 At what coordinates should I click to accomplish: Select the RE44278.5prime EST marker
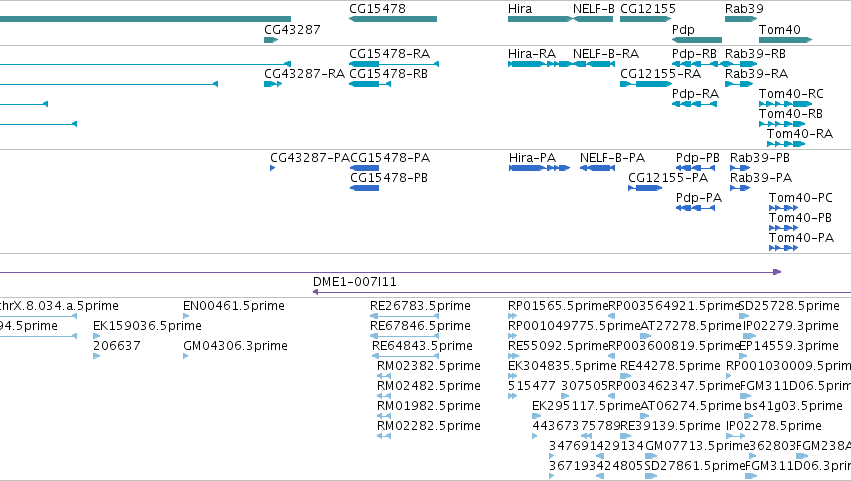(x=625, y=376)
